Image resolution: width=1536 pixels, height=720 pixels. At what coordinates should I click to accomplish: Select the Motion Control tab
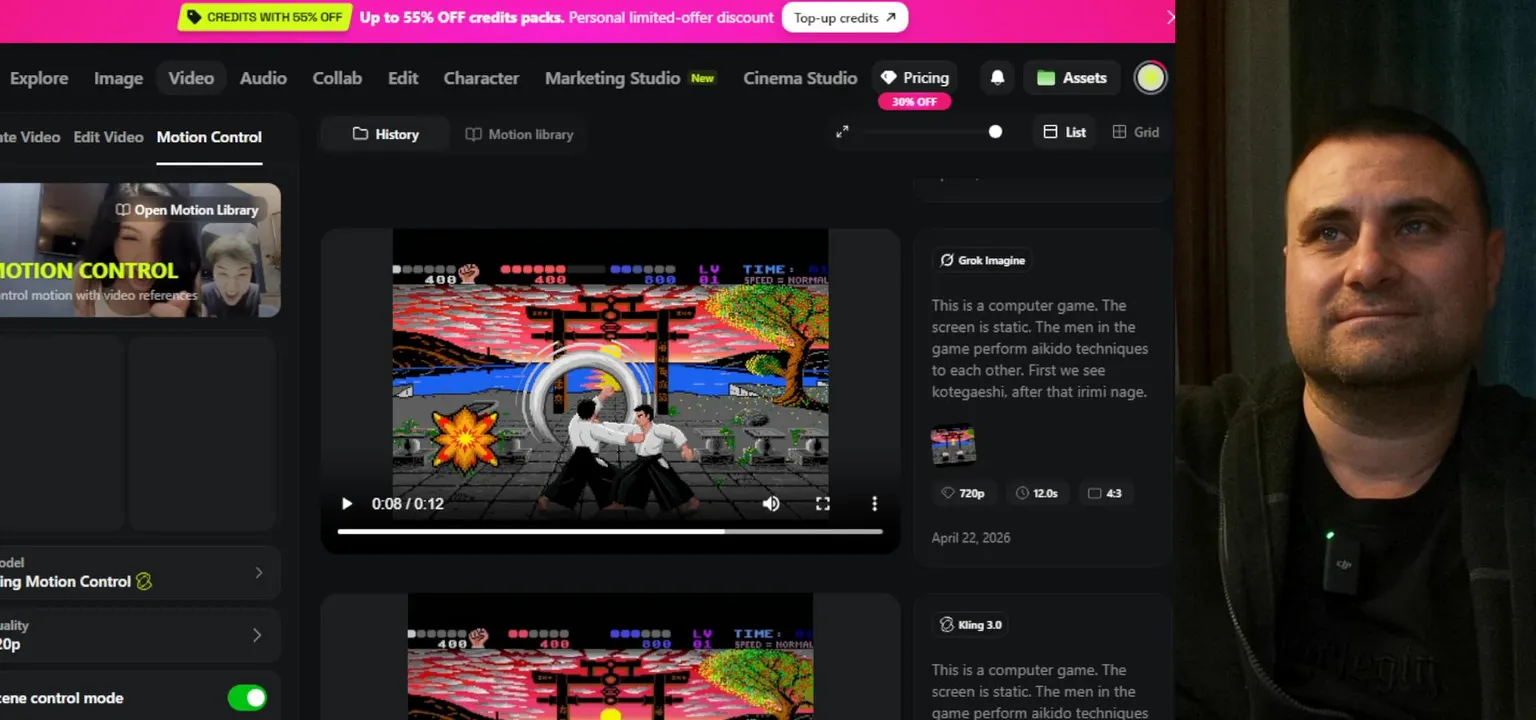pos(209,137)
